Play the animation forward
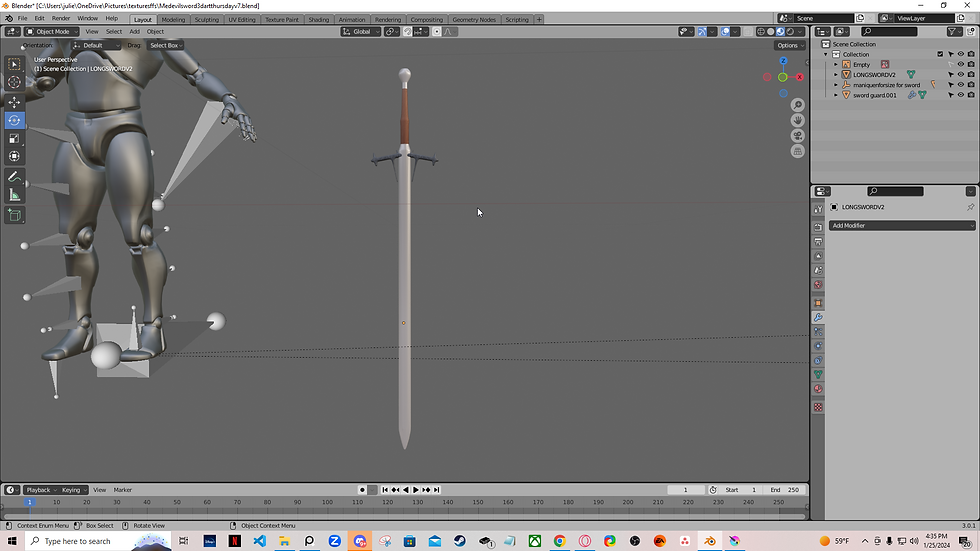This screenshot has width=980, height=551. [x=416, y=490]
